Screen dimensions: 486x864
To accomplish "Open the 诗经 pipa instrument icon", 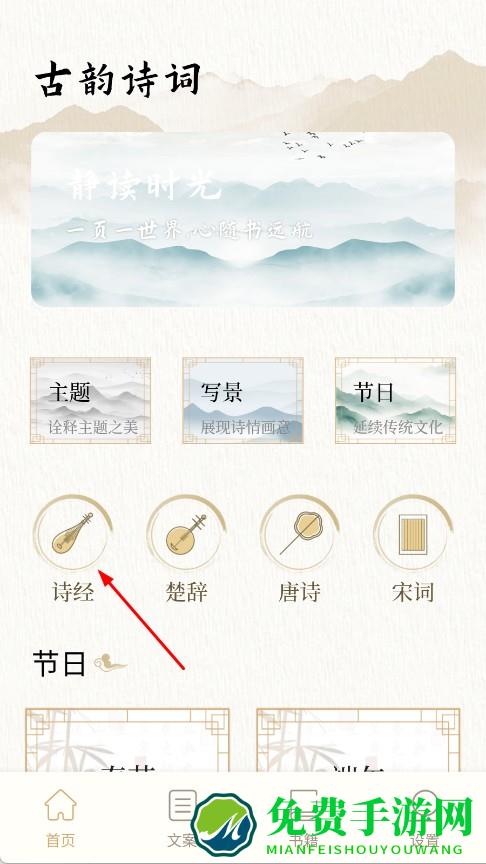I will (73, 532).
